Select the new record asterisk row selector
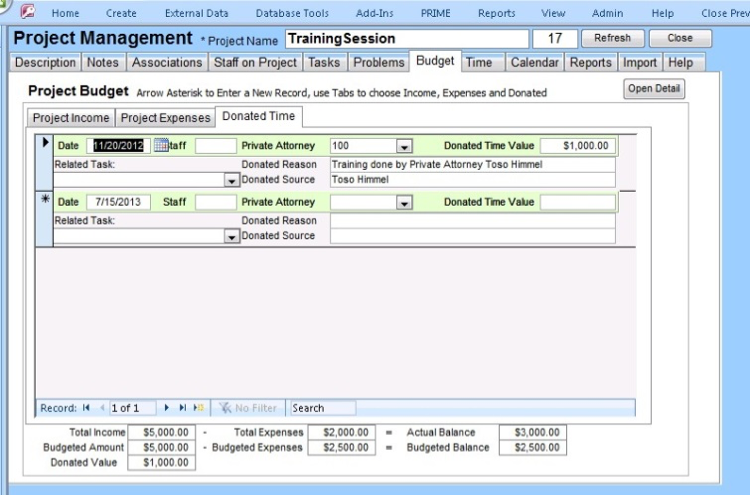Viewport: 750px width, 495px height. tap(44, 201)
